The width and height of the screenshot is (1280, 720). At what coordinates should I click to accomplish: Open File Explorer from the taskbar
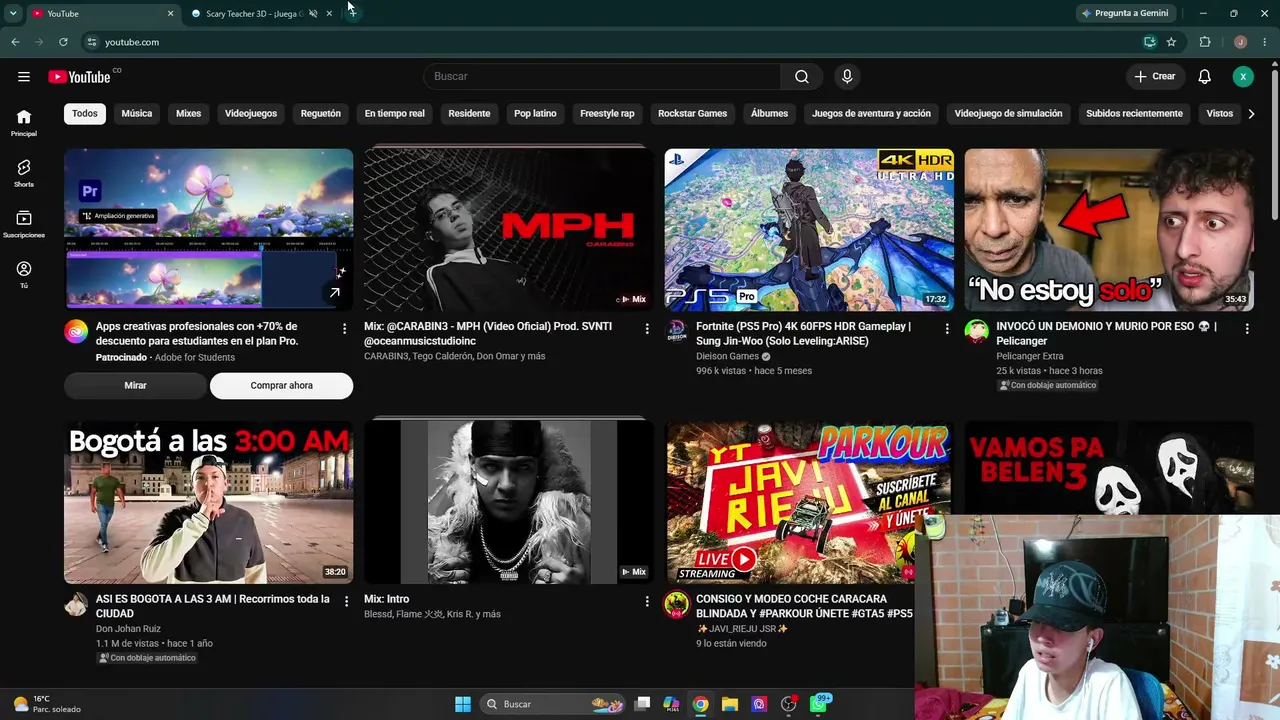pos(730,704)
